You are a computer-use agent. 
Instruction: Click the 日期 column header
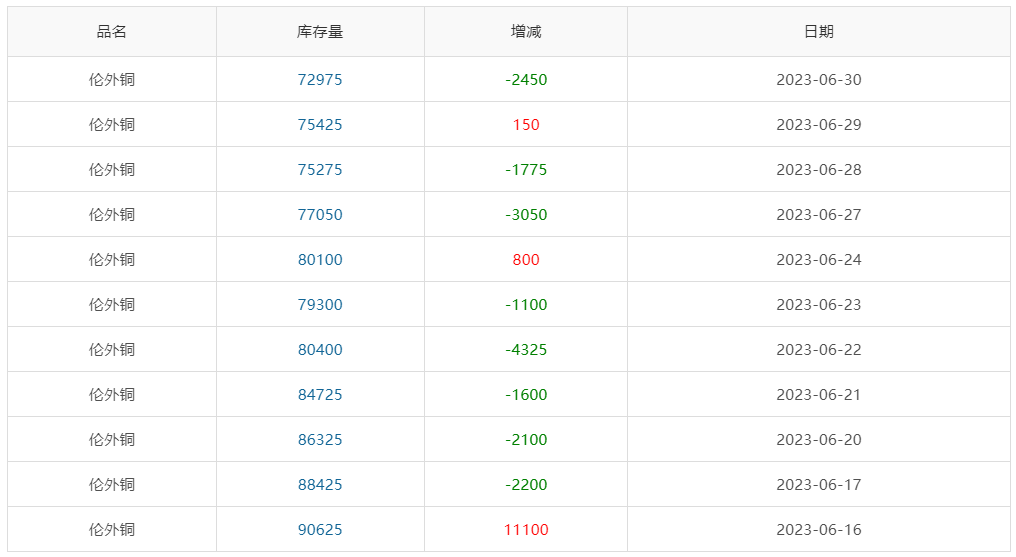point(819,32)
